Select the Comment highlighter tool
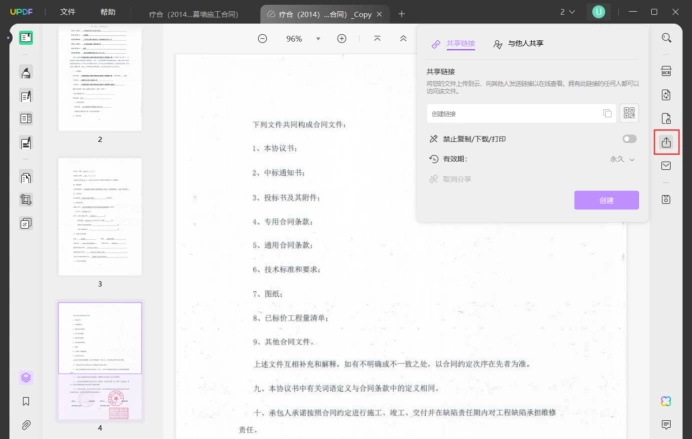This screenshot has height=439, width=692. (x=26, y=72)
